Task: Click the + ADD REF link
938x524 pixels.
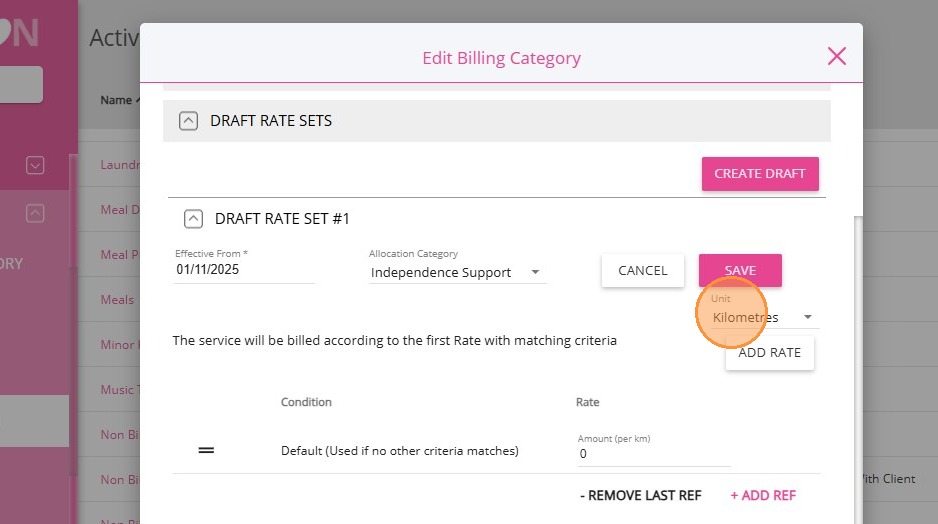Action: (x=763, y=495)
